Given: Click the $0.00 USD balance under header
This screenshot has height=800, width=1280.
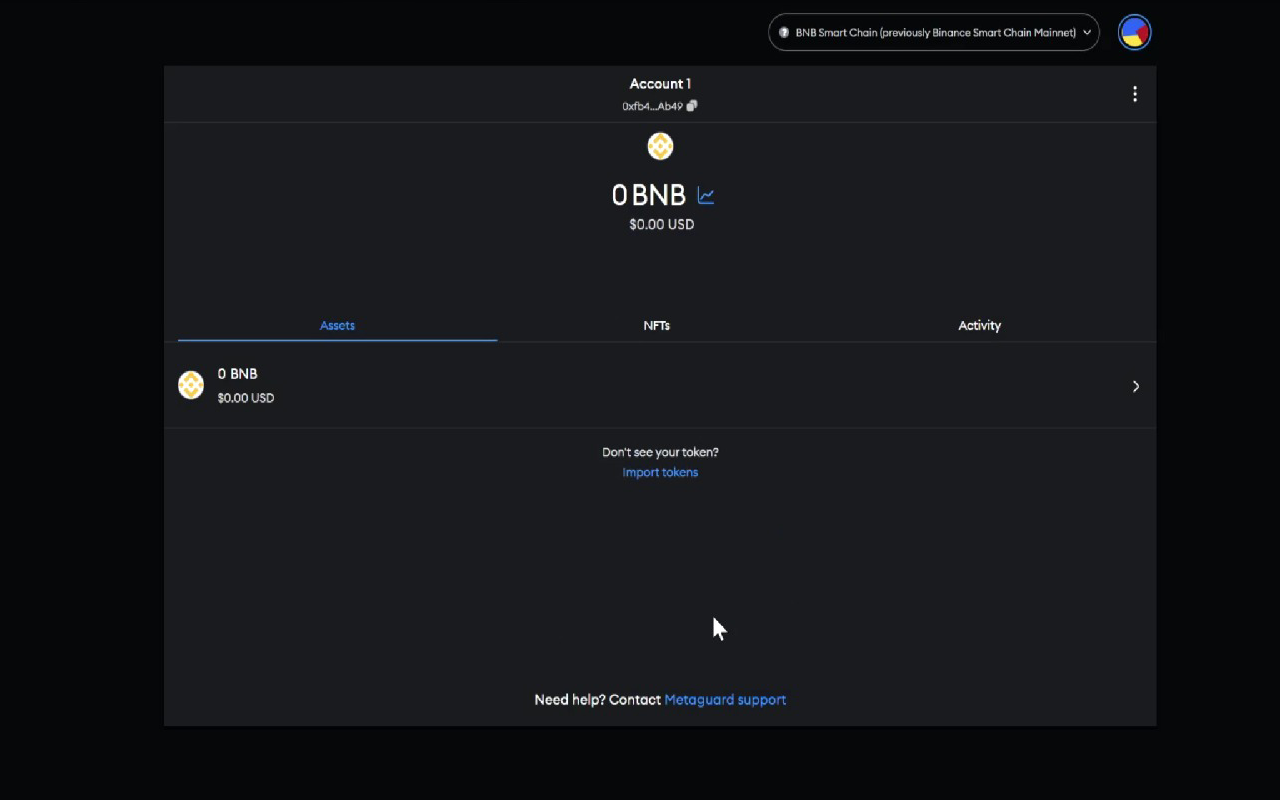Looking at the screenshot, I should (661, 225).
